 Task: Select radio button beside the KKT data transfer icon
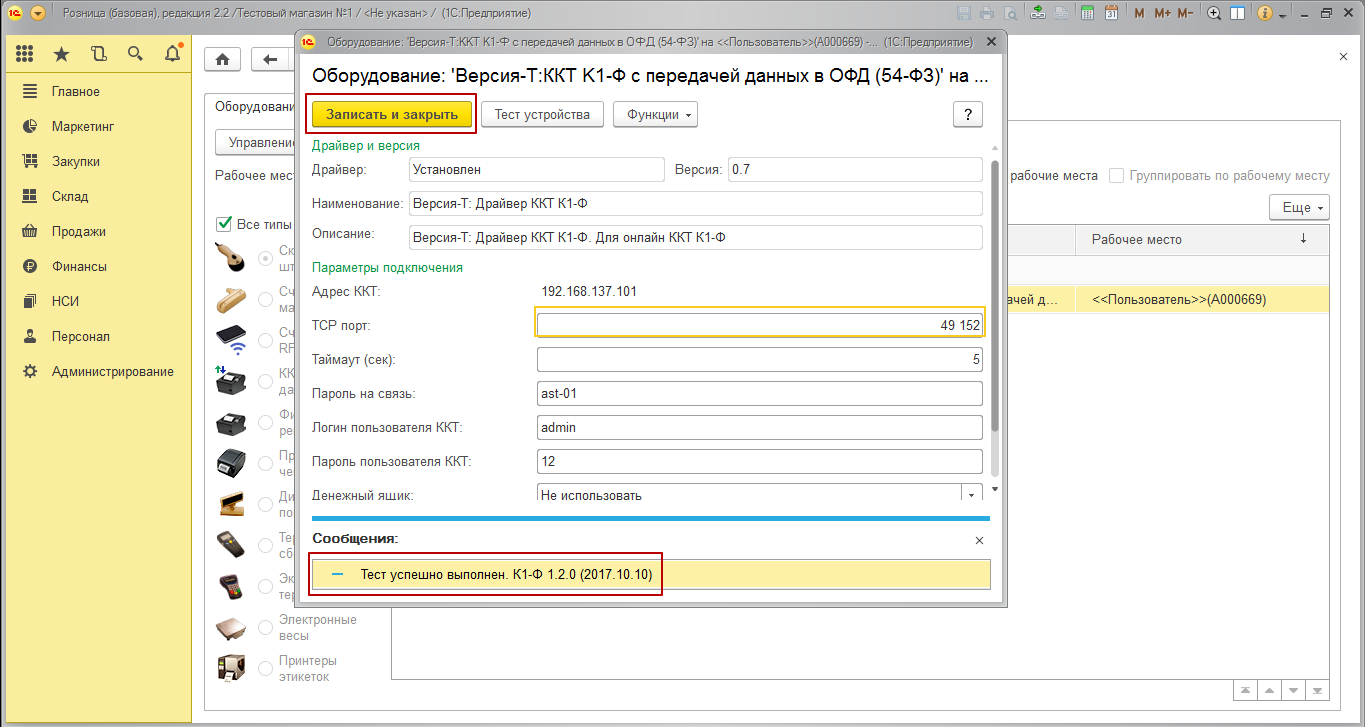(x=265, y=382)
